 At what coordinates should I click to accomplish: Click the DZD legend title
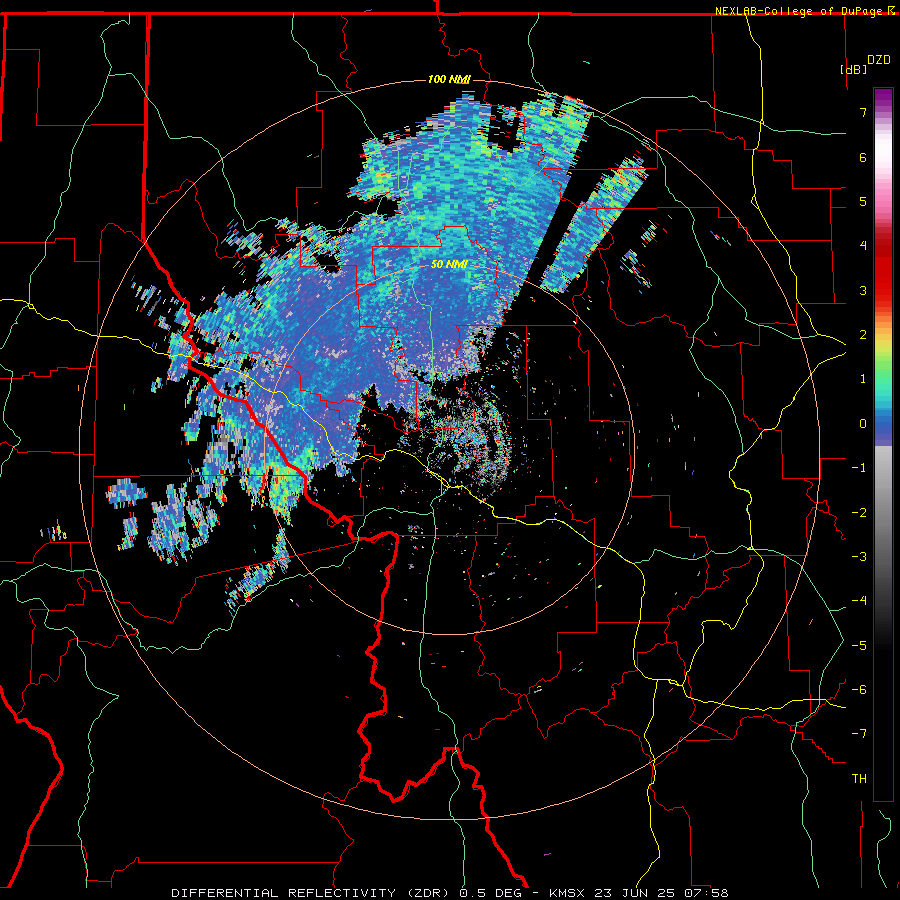(x=879, y=60)
